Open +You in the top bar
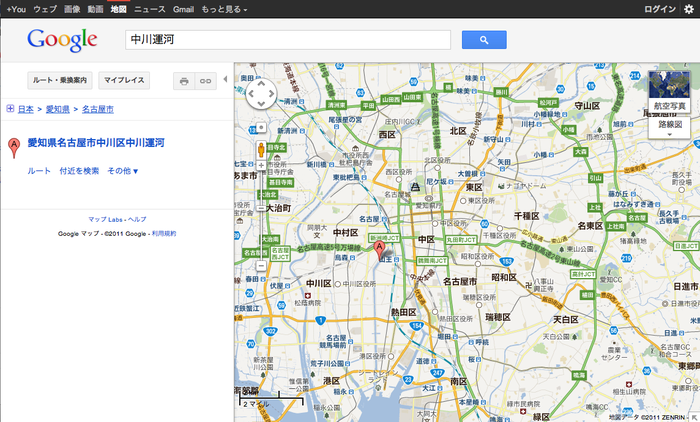 (16, 9)
